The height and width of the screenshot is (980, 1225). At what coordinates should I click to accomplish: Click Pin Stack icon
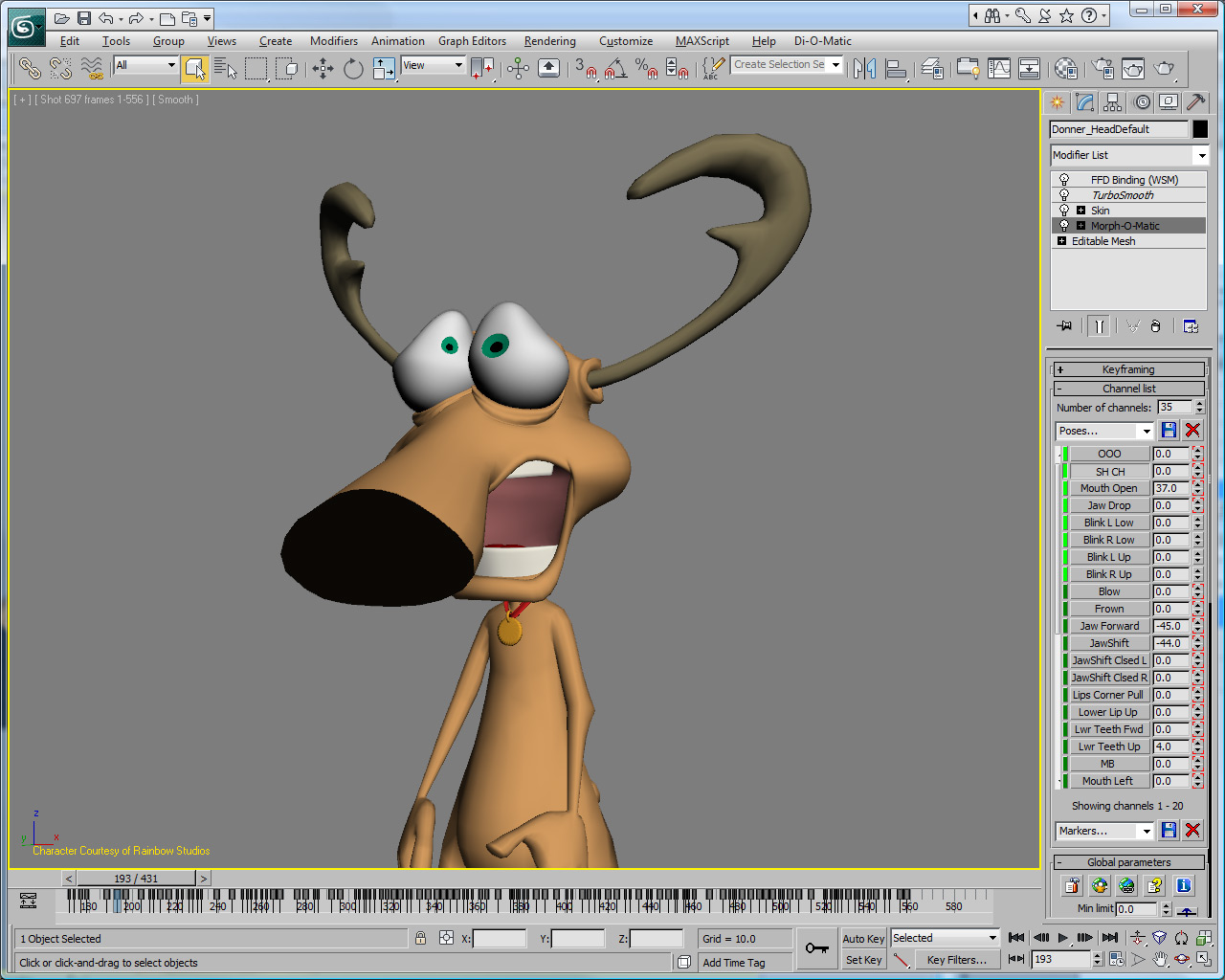pos(1064,326)
